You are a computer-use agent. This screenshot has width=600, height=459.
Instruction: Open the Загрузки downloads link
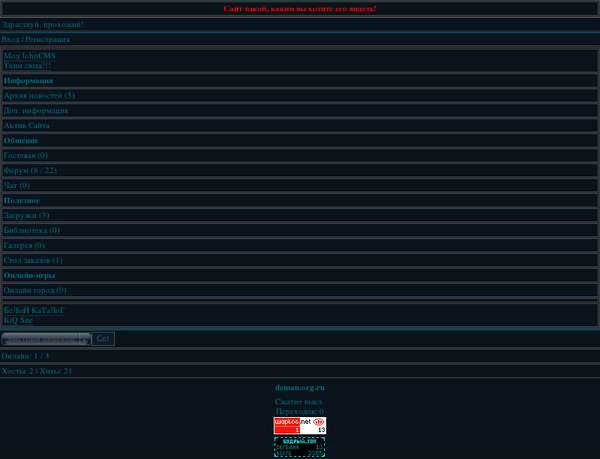[x=26, y=215]
